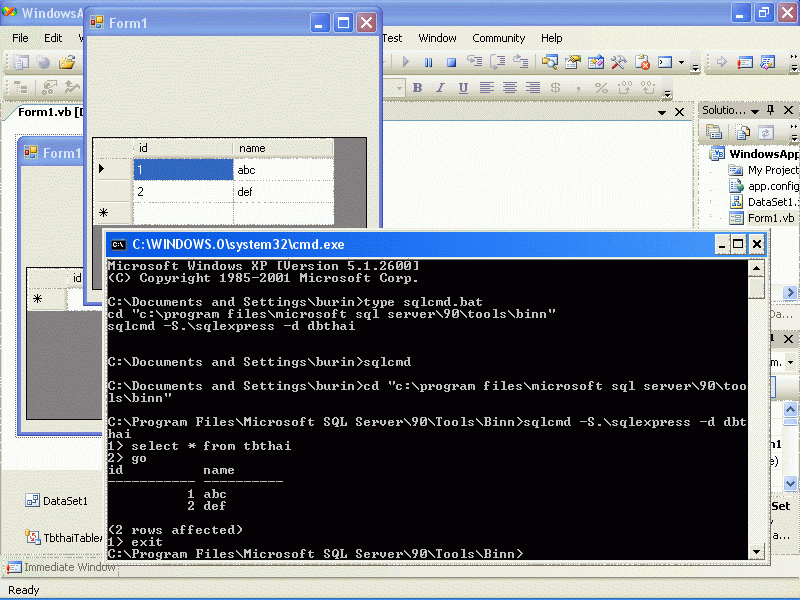Click the properties panel scroll up arrow
This screenshot has height=600, width=800.
point(790,409)
